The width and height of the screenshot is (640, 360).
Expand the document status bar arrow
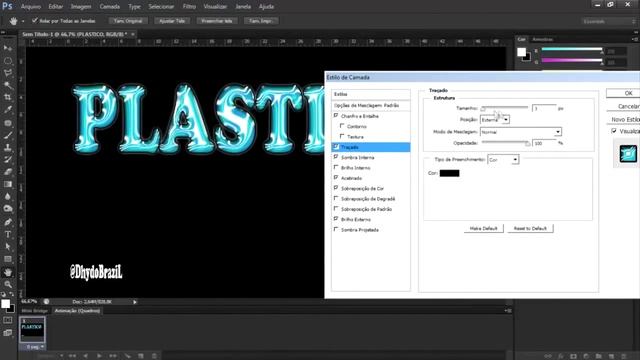pyautogui.click(x=135, y=302)
